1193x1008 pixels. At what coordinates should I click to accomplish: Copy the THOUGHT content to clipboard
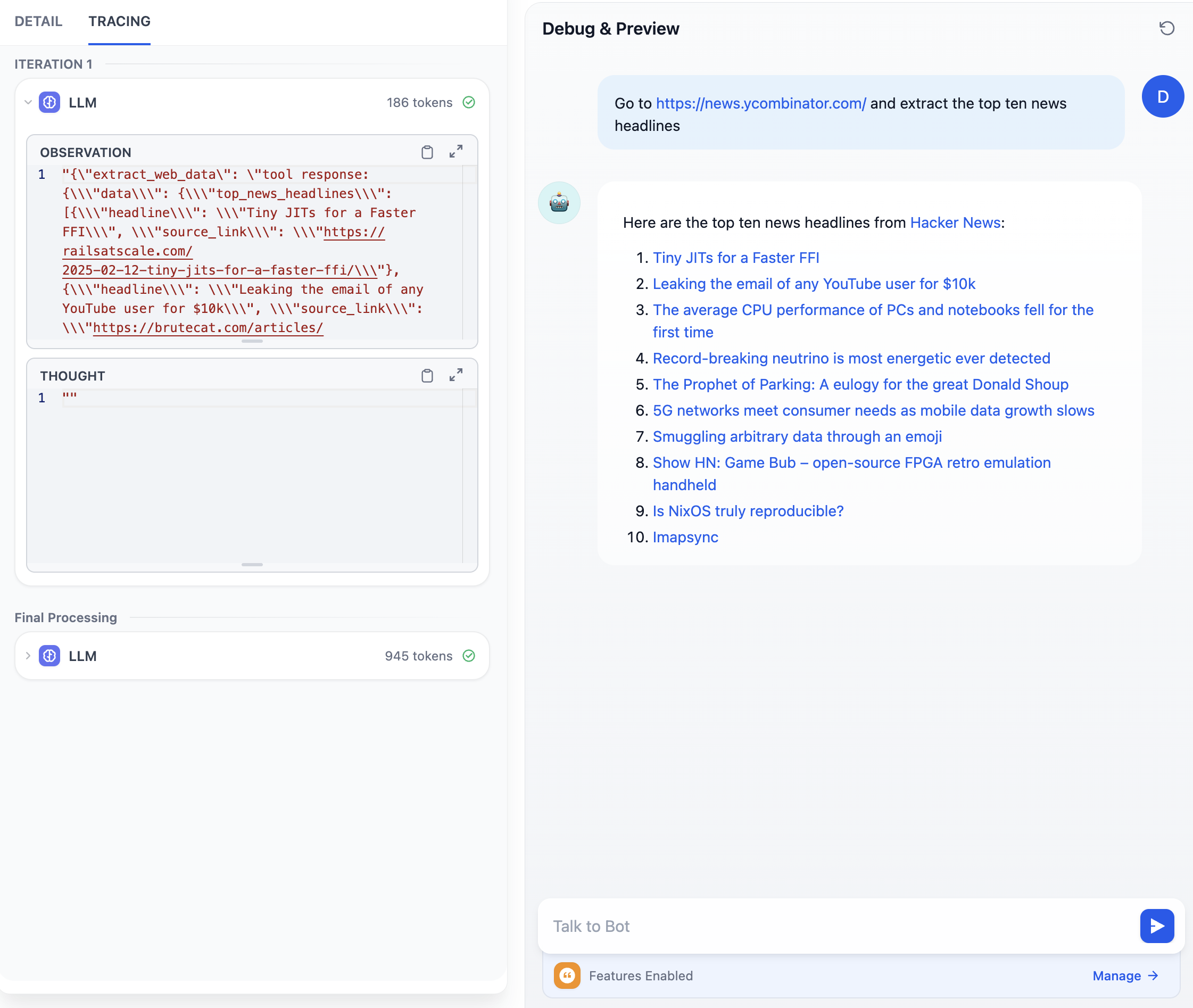[x=427, y=375]
